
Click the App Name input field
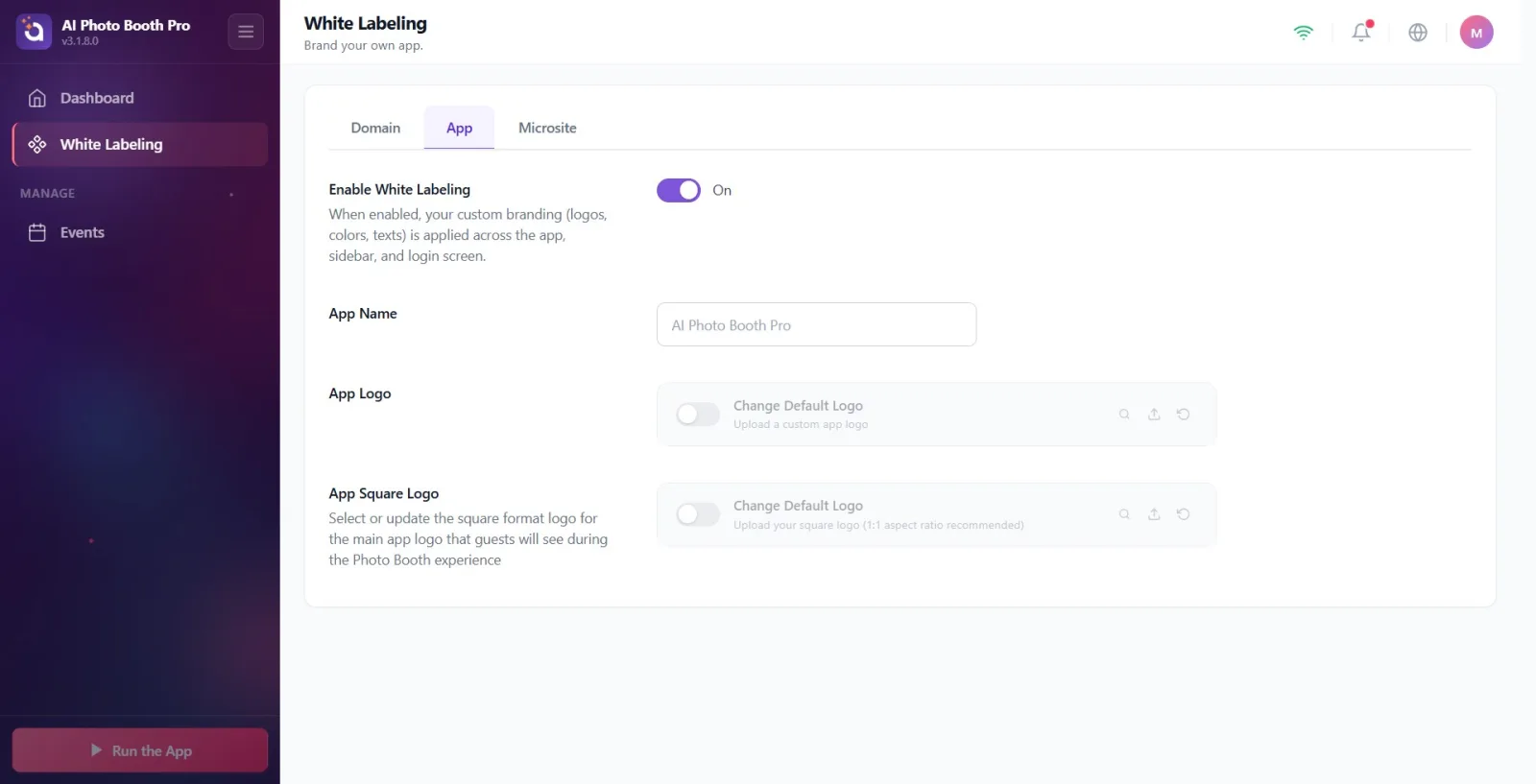817,324
